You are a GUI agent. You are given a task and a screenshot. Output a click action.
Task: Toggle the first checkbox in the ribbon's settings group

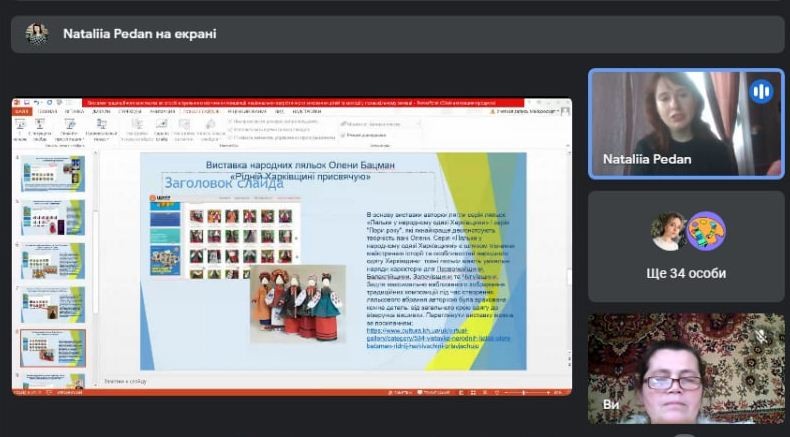point(229,122)
